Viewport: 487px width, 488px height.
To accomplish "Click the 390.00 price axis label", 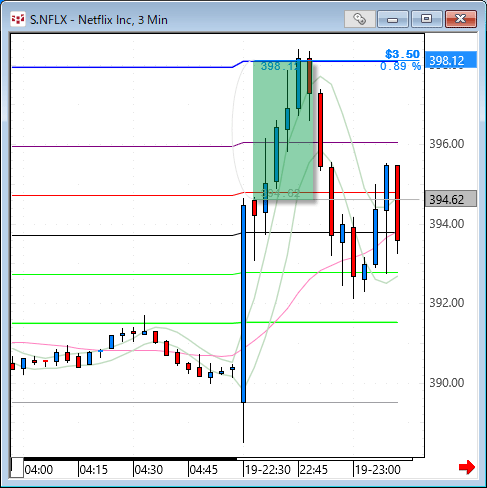I will click(x=446, y=383).
